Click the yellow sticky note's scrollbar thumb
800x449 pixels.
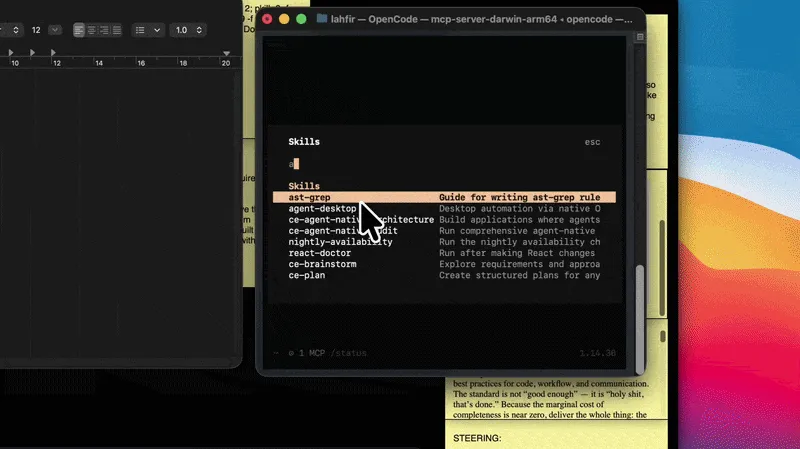click(662, 268)
